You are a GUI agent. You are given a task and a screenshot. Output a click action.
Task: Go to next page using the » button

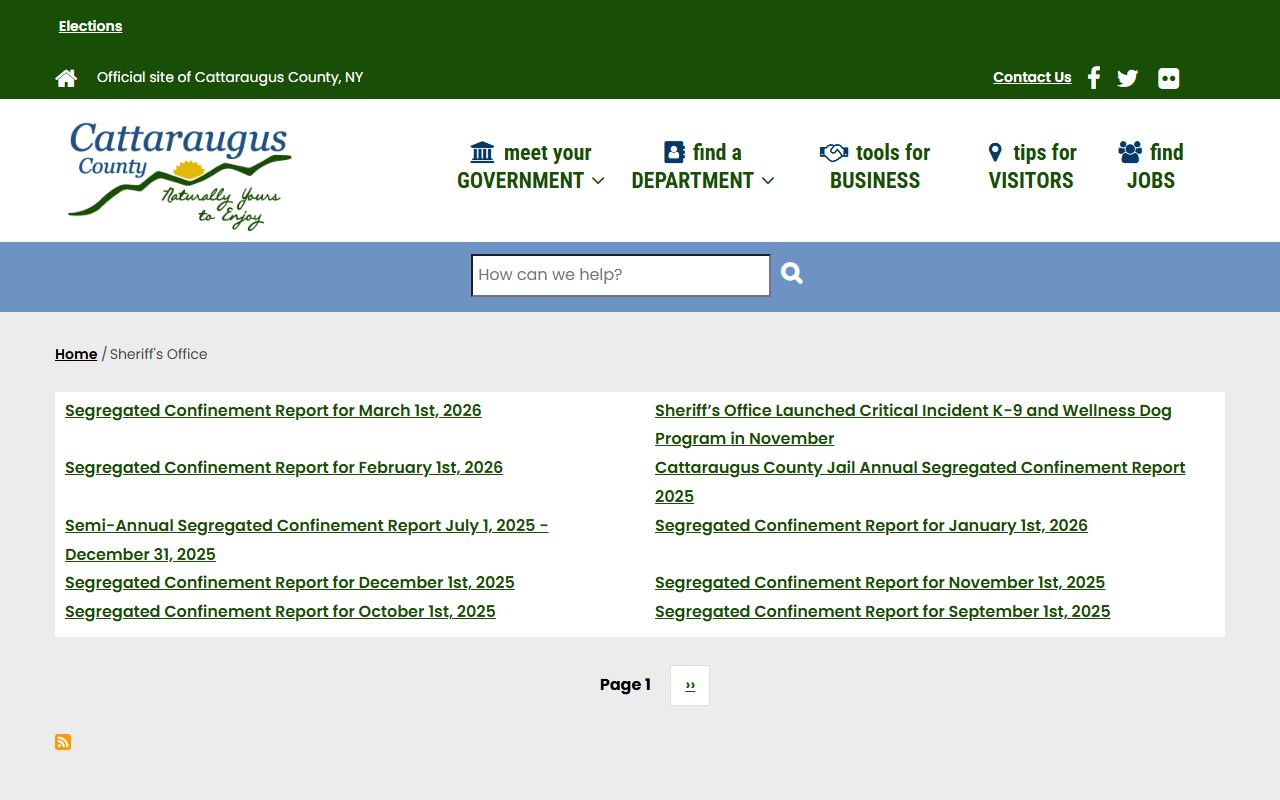coord(690,685)
